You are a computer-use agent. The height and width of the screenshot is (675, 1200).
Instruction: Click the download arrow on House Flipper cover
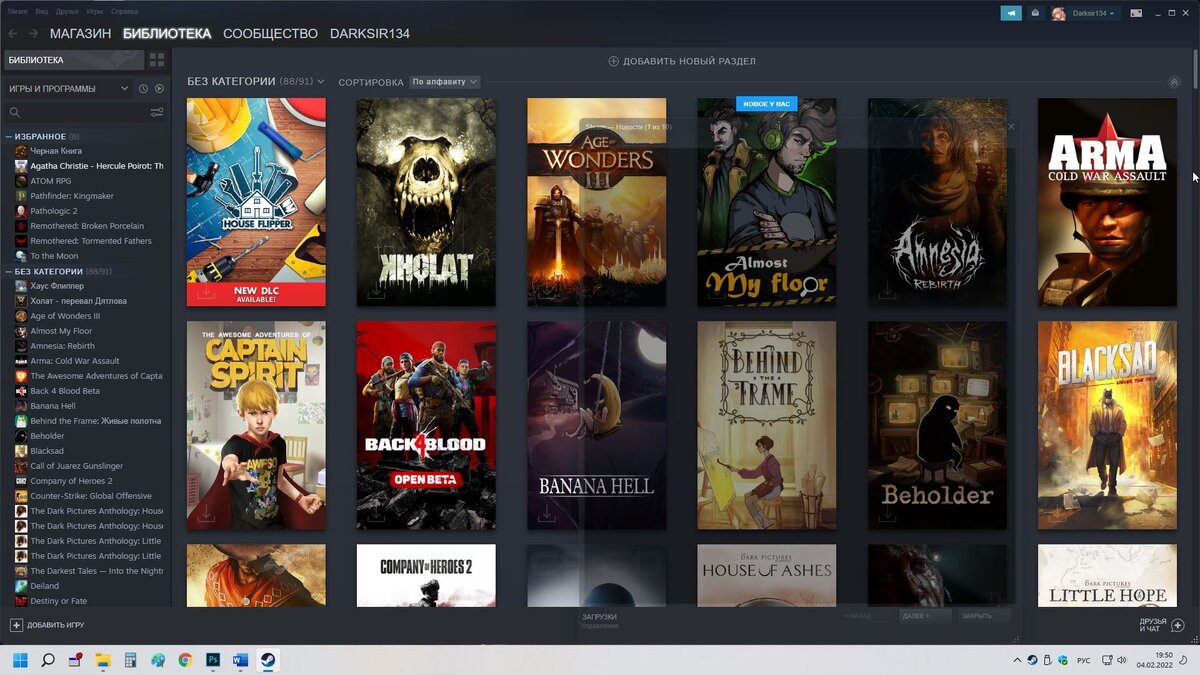(x=206, y=292)
